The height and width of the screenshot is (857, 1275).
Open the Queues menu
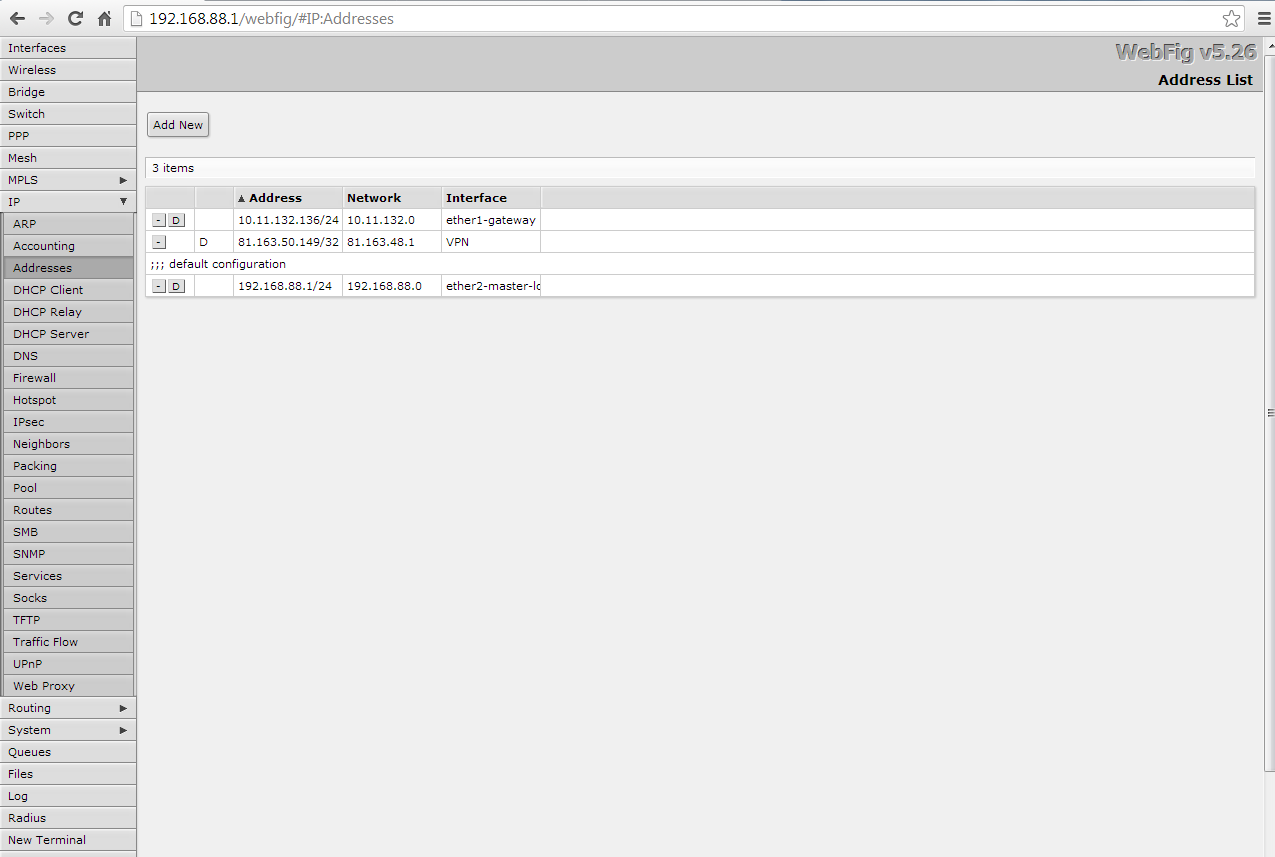(68, 752)
